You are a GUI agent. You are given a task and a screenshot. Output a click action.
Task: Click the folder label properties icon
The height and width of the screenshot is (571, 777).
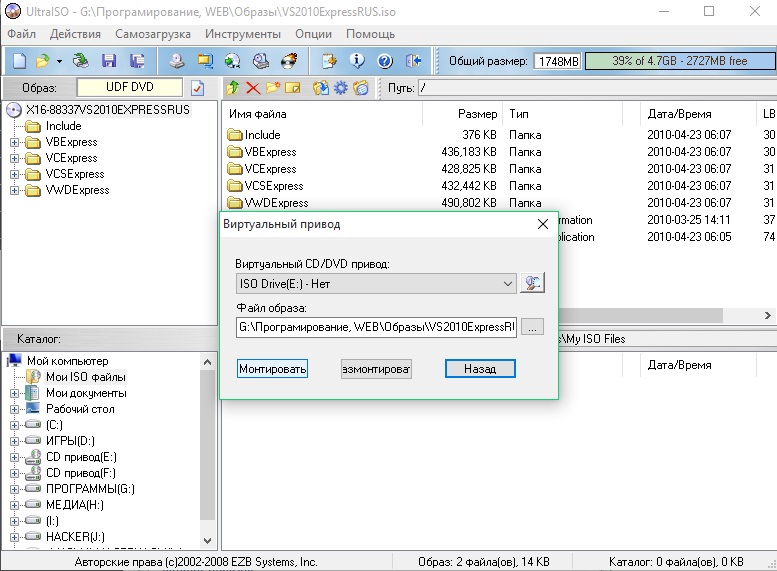361,88
